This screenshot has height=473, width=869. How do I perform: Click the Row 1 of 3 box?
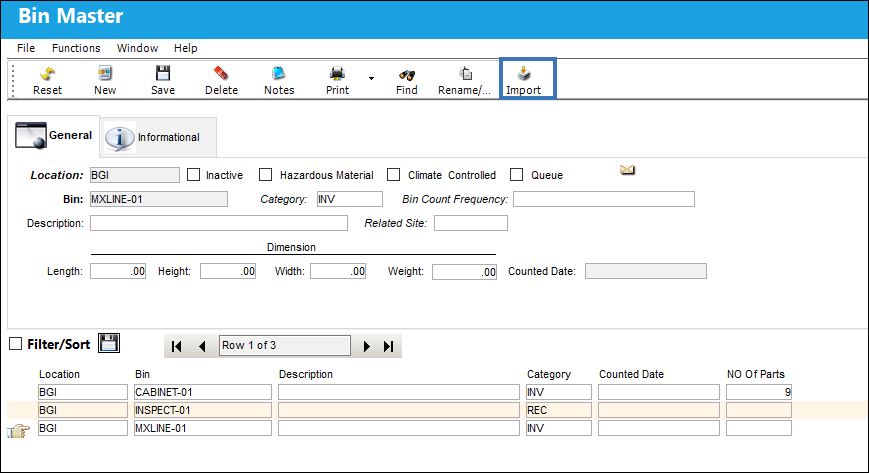pyautogui.click(x=285, y=345)
